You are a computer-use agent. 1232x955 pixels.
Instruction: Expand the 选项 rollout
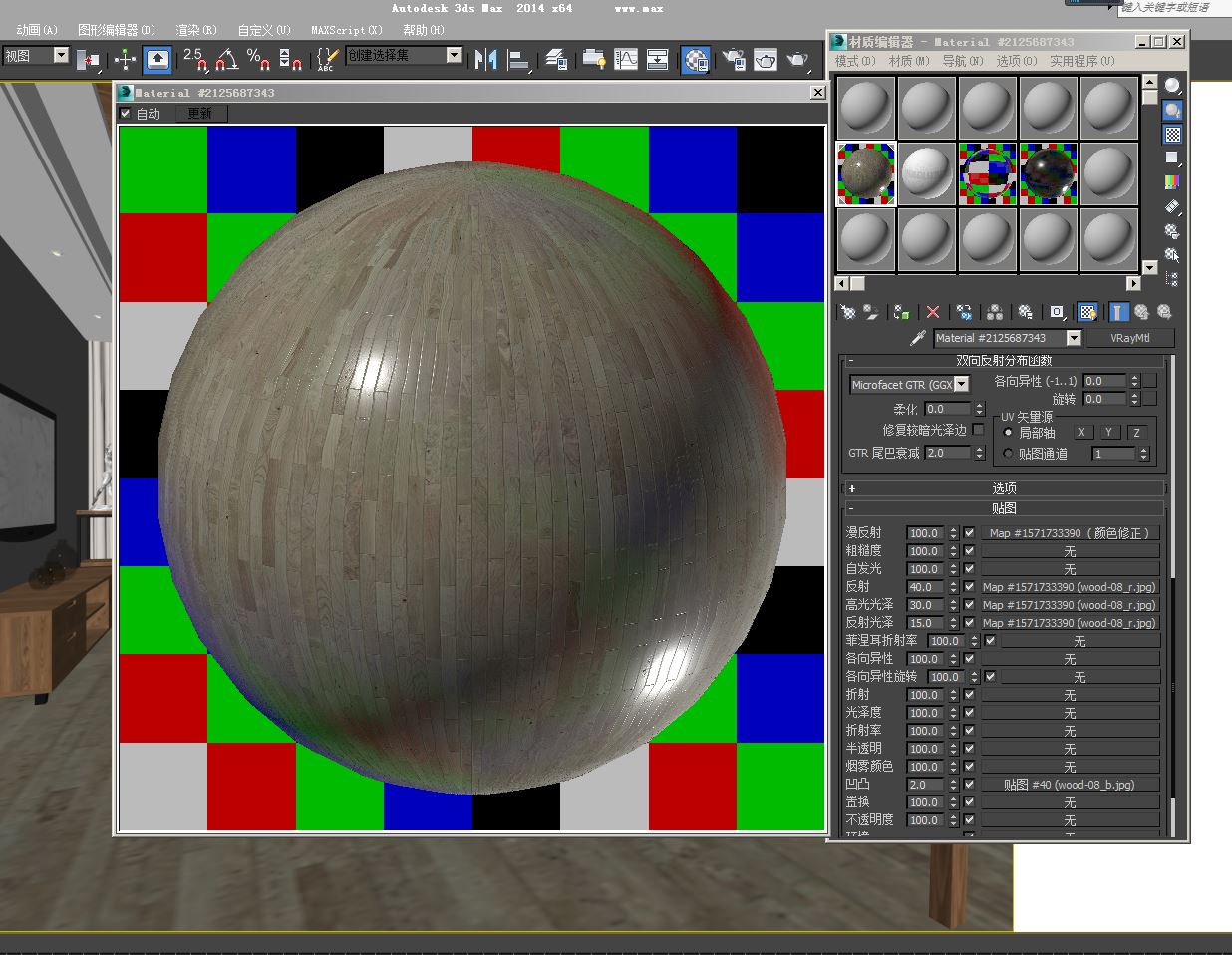(x=1004, y=488)
